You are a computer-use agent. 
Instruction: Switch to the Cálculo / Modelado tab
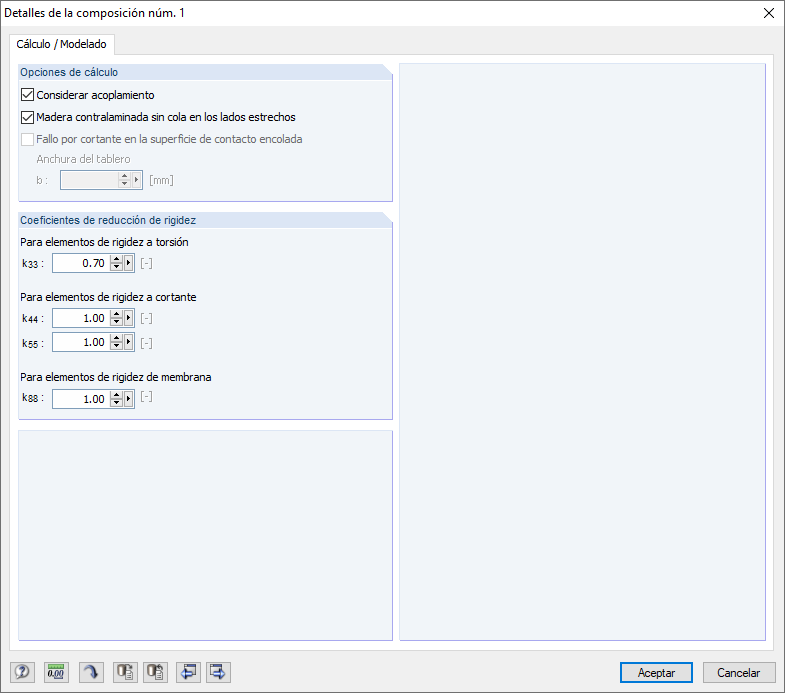[62, 44]
